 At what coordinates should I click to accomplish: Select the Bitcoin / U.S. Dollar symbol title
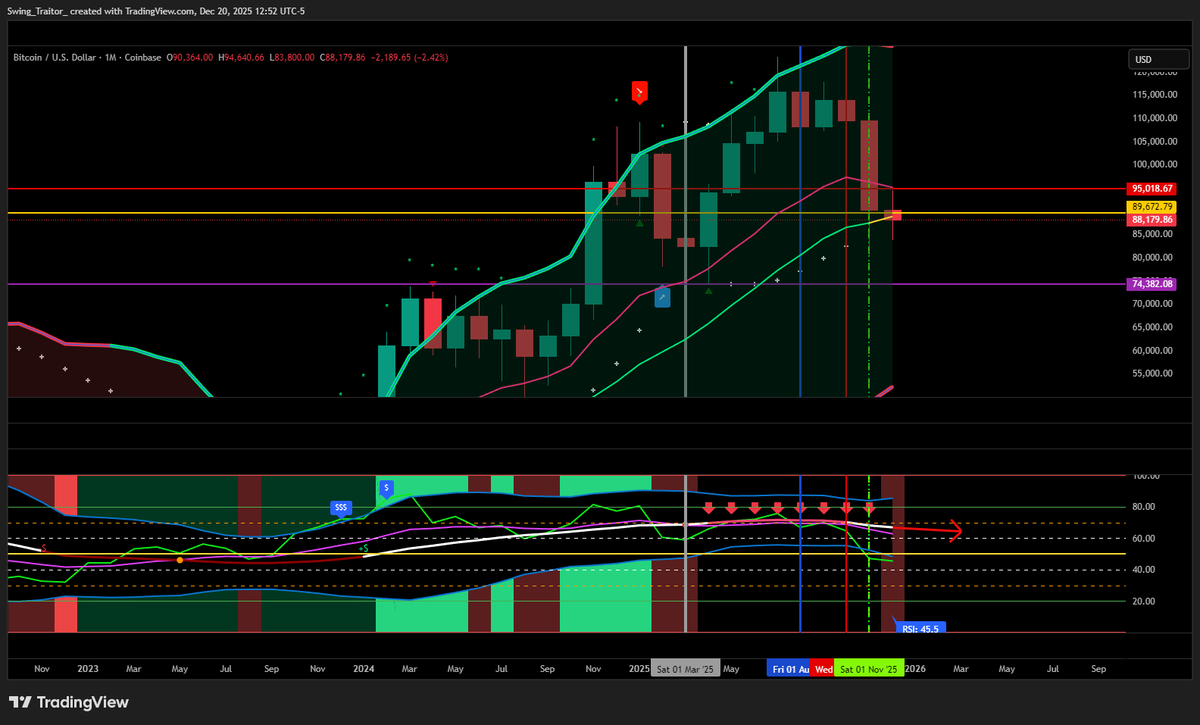coord(55,58)
